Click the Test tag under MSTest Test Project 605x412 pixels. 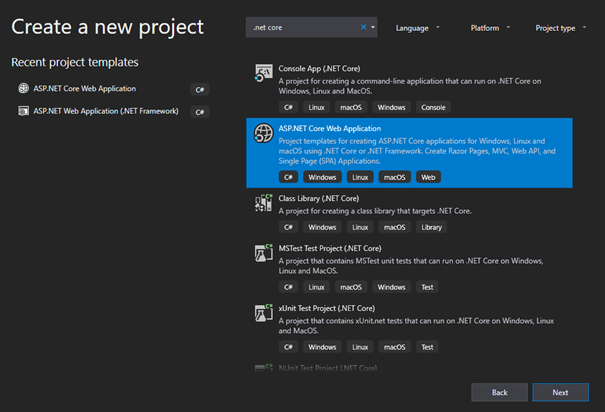click(427, 287)
